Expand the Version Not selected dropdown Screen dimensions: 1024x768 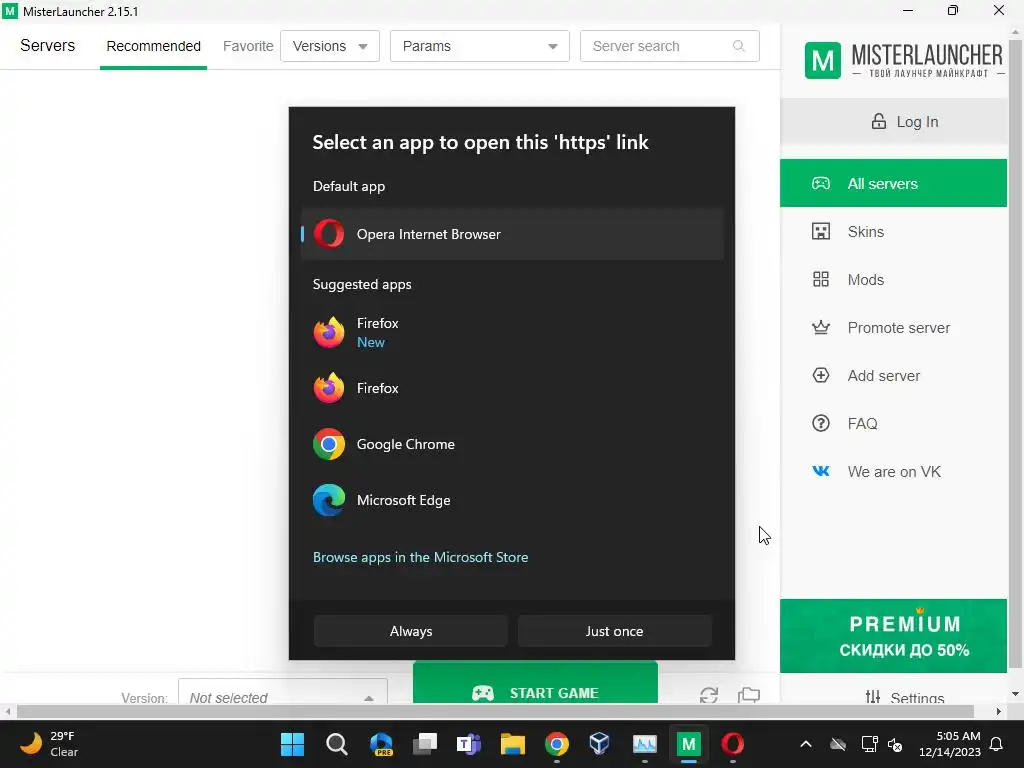[283, 692]
